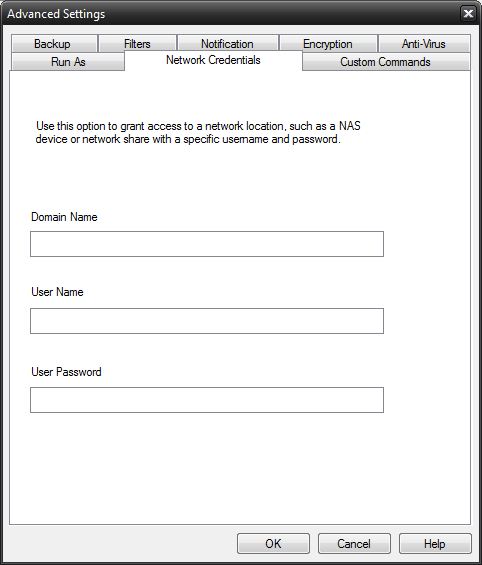Viewport: 482px width, 565px height.
Task: Focus the User Name input box
Action: click(x=207, y=321)
